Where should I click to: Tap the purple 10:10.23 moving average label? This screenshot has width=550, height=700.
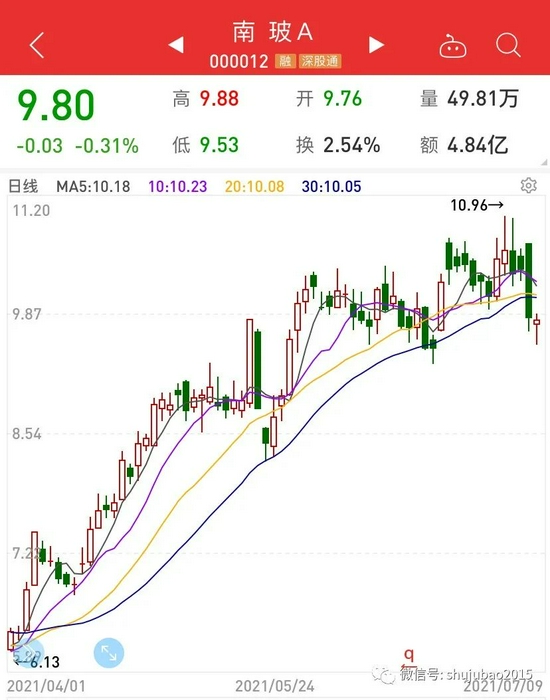point(178,186)
